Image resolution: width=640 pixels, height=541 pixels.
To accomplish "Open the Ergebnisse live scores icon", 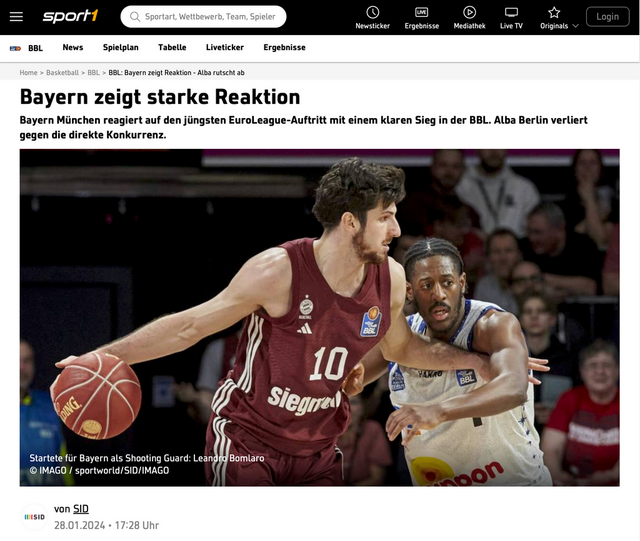I will click(x=421, y=12).
